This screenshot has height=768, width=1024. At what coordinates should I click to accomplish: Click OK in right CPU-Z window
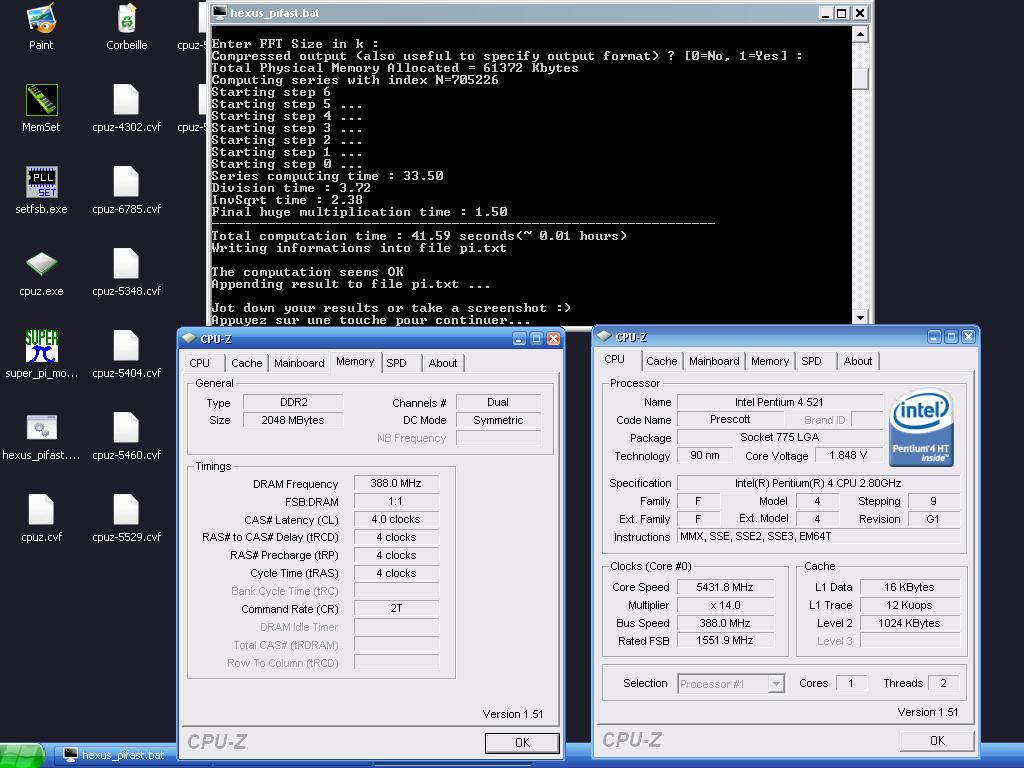click(x=937, y=741)
